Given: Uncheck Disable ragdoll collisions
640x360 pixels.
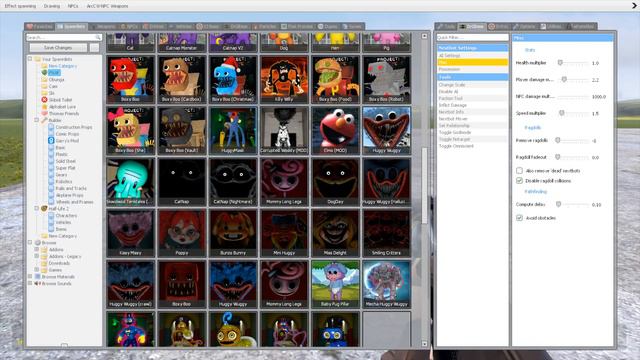Looking at the screenshot, I should click(519, 180).
